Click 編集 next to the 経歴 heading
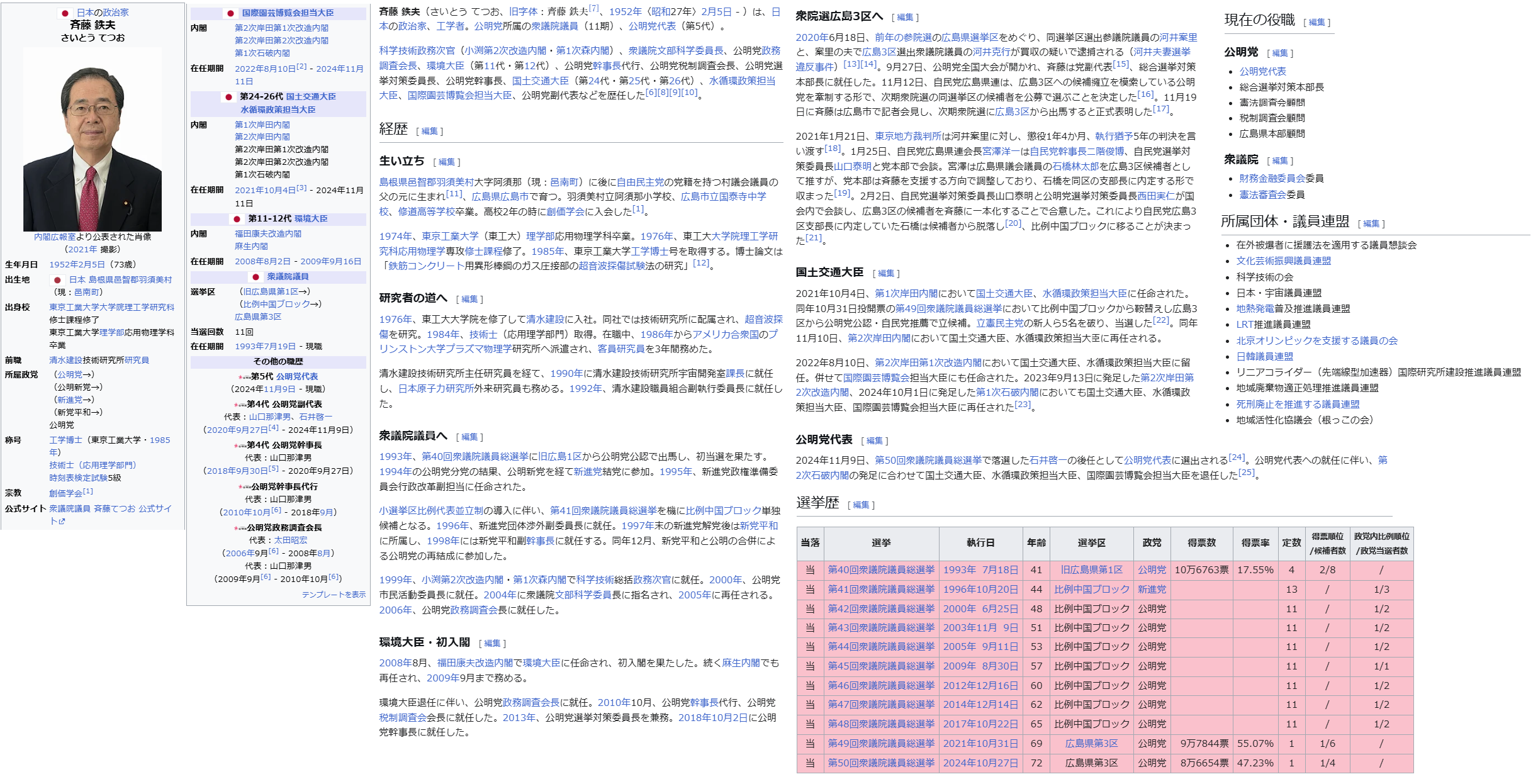 pyautogui.click(x=429, y=132)
